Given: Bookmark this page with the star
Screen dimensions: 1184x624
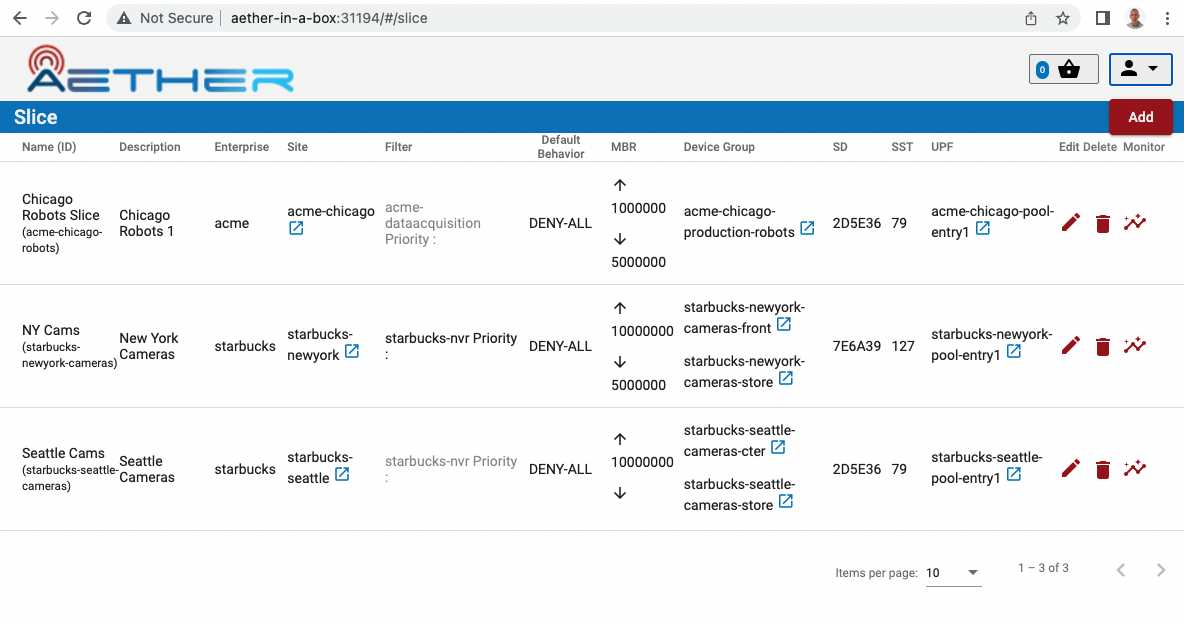Looking at the screenshot, I should [x=1063, y=18].
